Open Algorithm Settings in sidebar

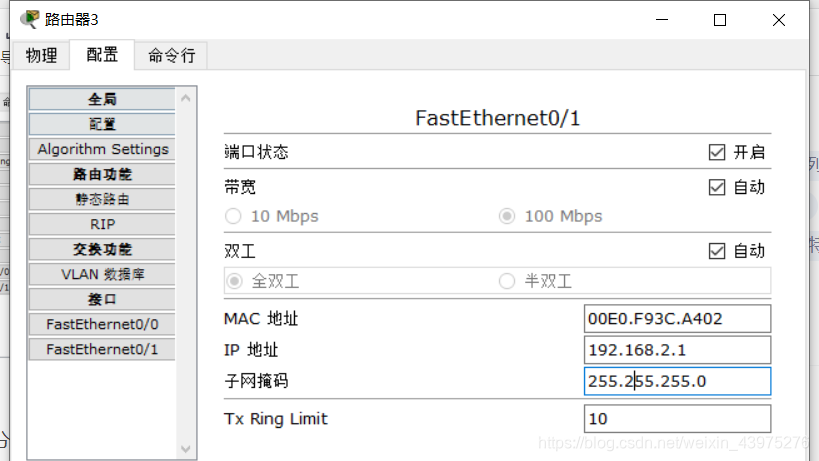102,149
